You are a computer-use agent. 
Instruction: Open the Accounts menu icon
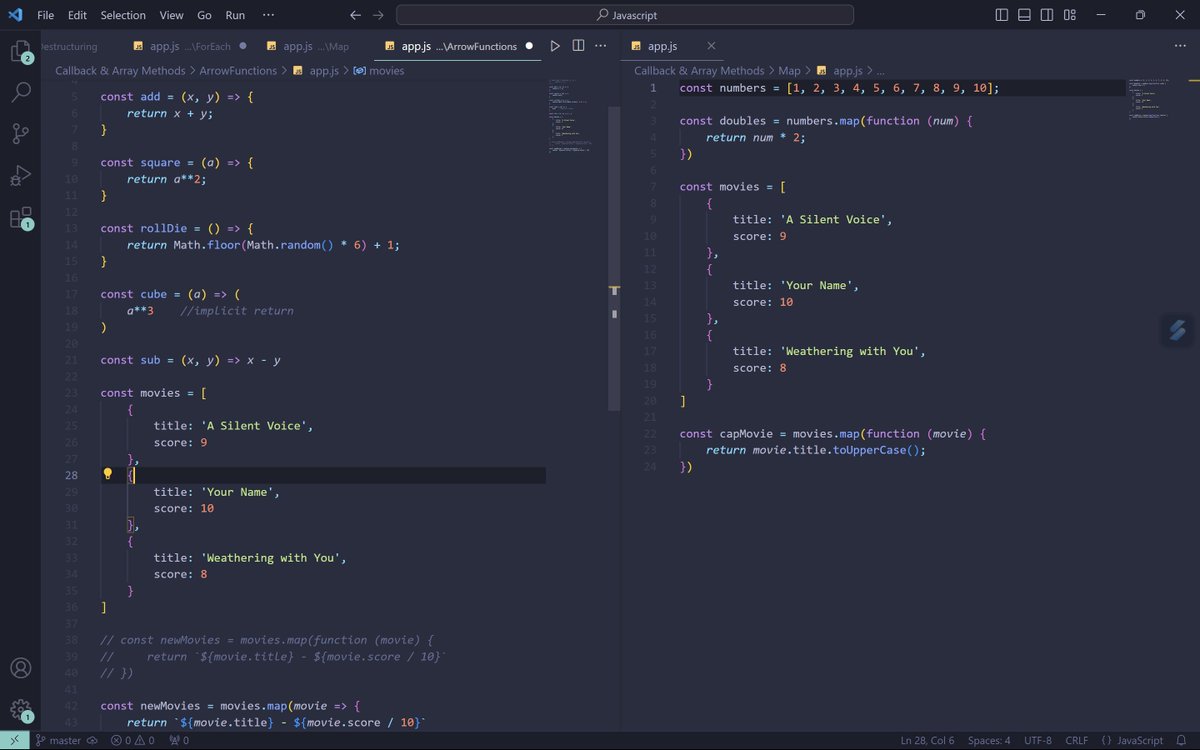pyautogui.click(x=20, y=668)
